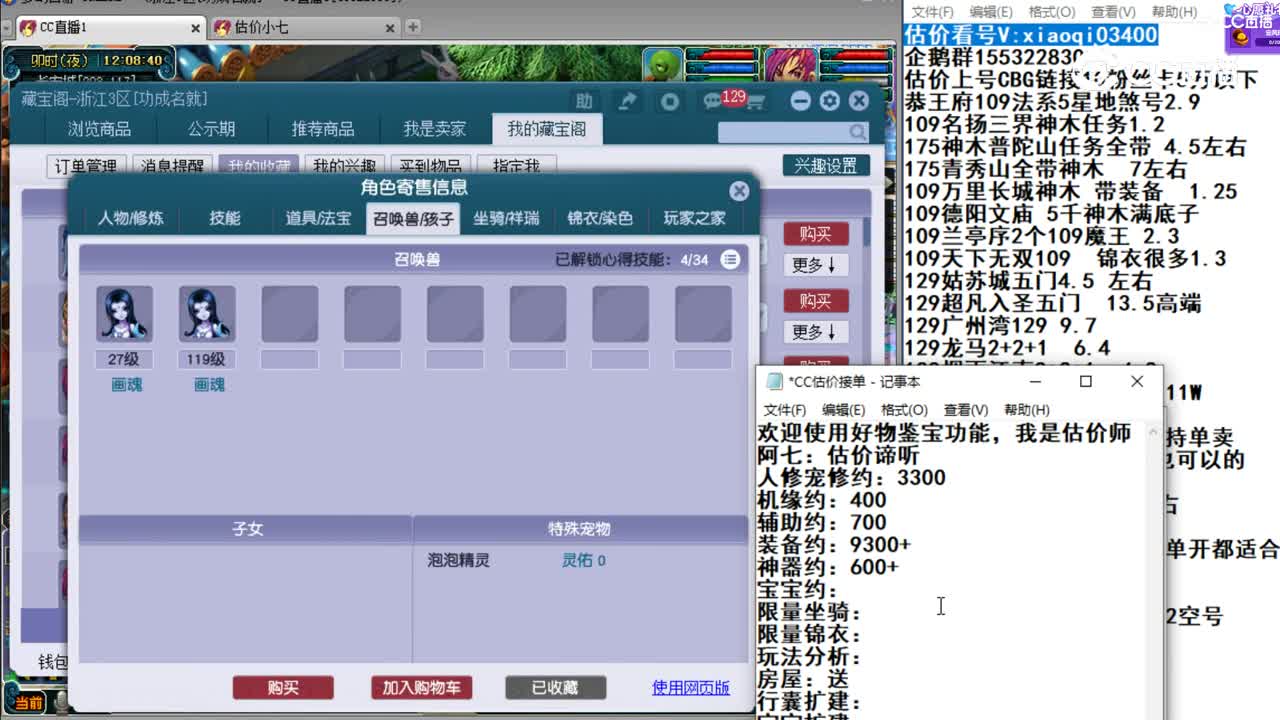Click 买到物品 sub-tab
The height and width of the screenshot is (720, 1280).
[x=430, y=166]
